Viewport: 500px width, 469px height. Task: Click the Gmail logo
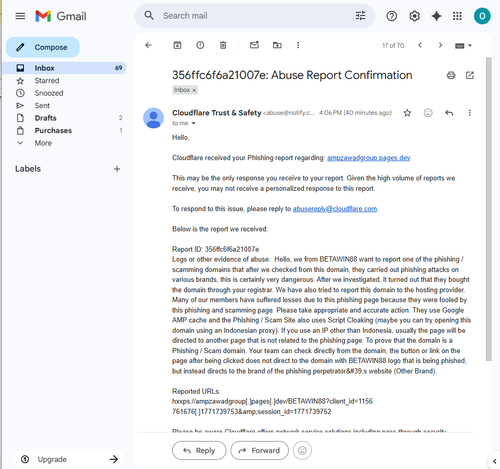[61, 16]
